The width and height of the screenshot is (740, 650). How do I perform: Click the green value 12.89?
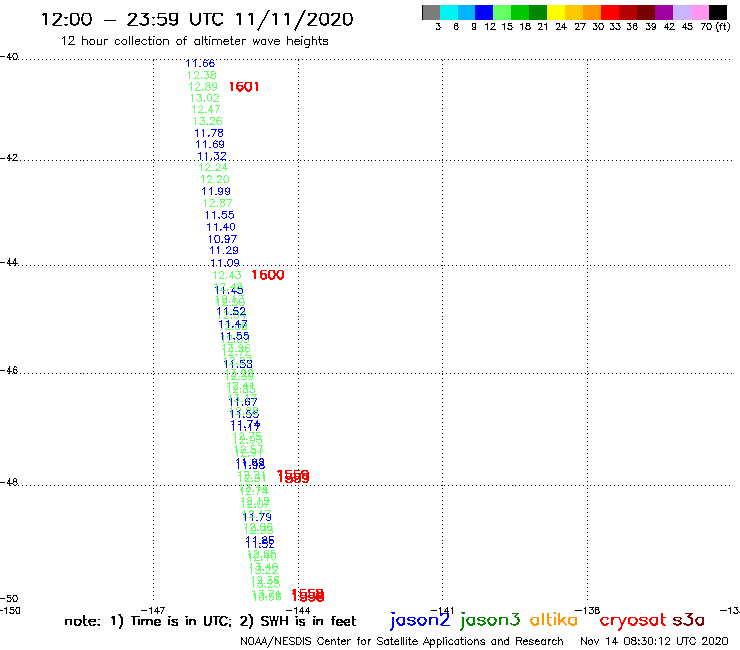pyautogui.click(x=203, y=87)
